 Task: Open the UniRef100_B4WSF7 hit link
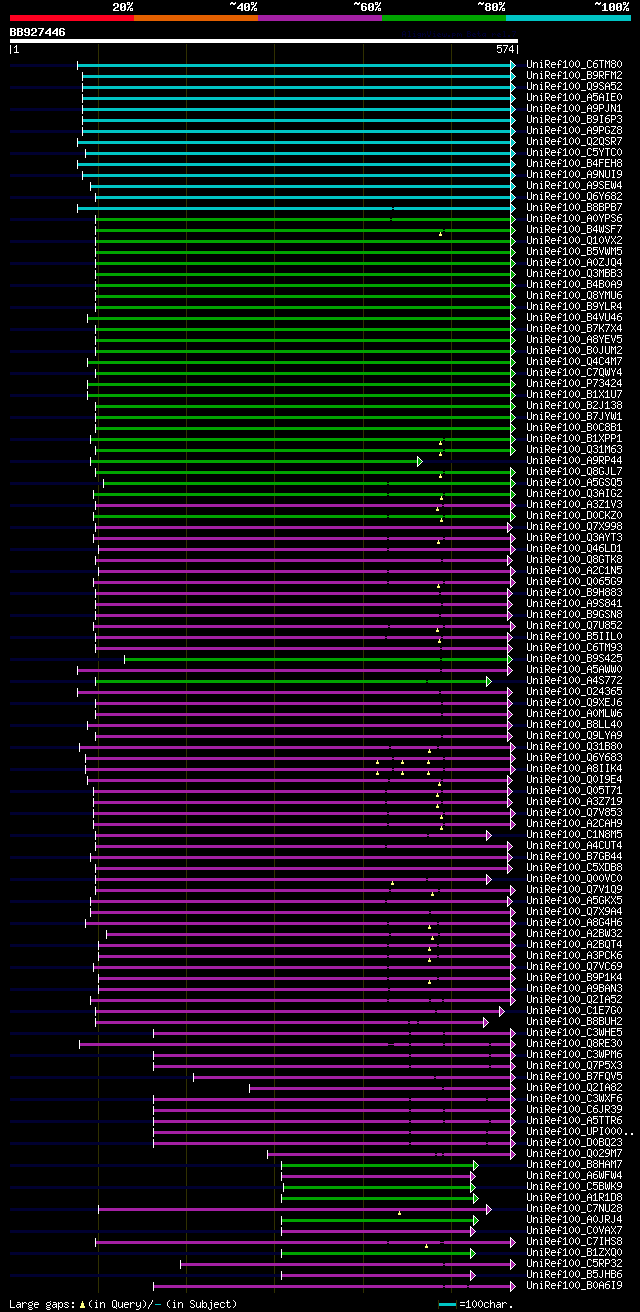tap(574, 230)
